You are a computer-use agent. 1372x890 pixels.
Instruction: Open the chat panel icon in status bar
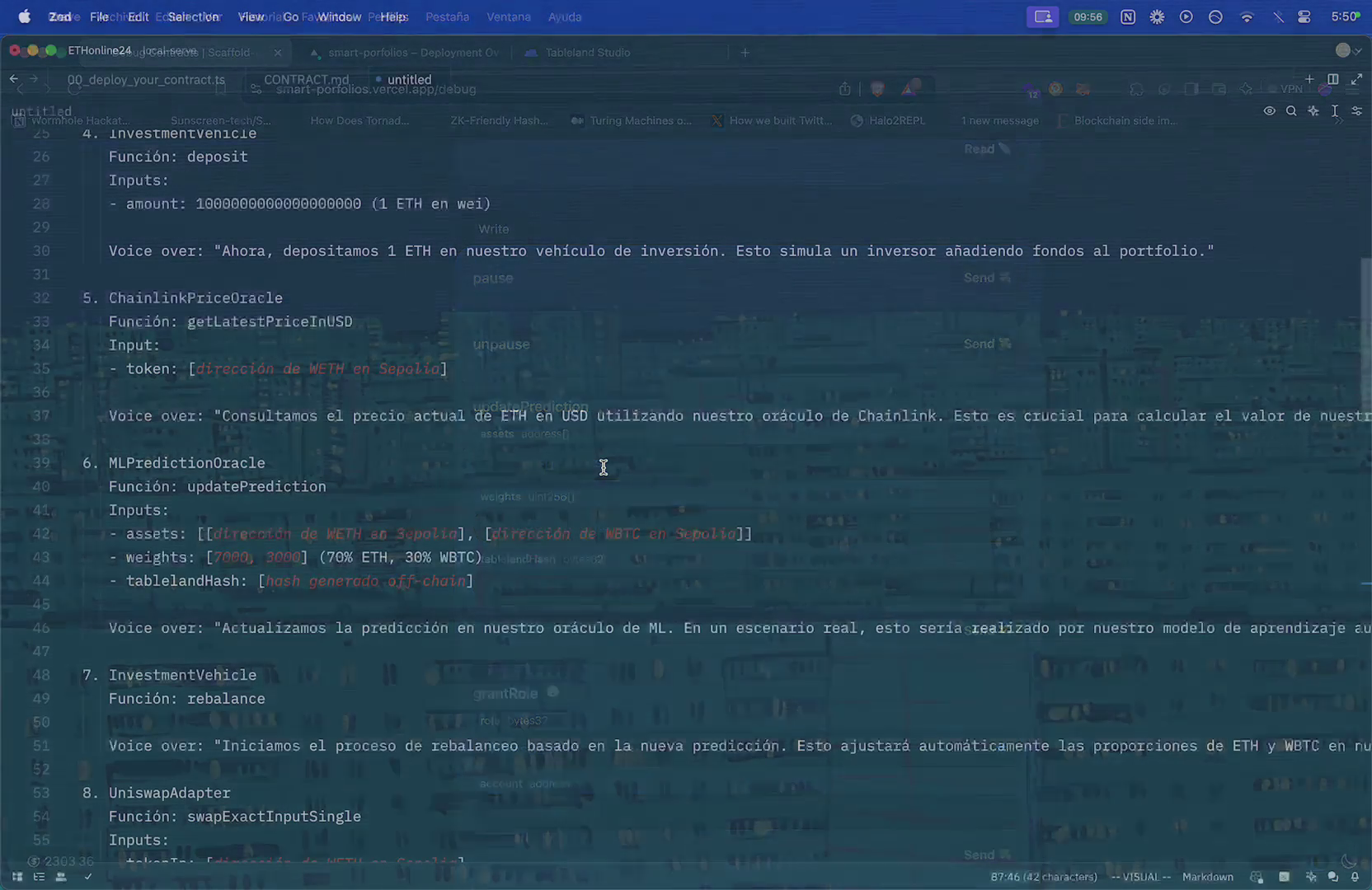[1332, 877]
